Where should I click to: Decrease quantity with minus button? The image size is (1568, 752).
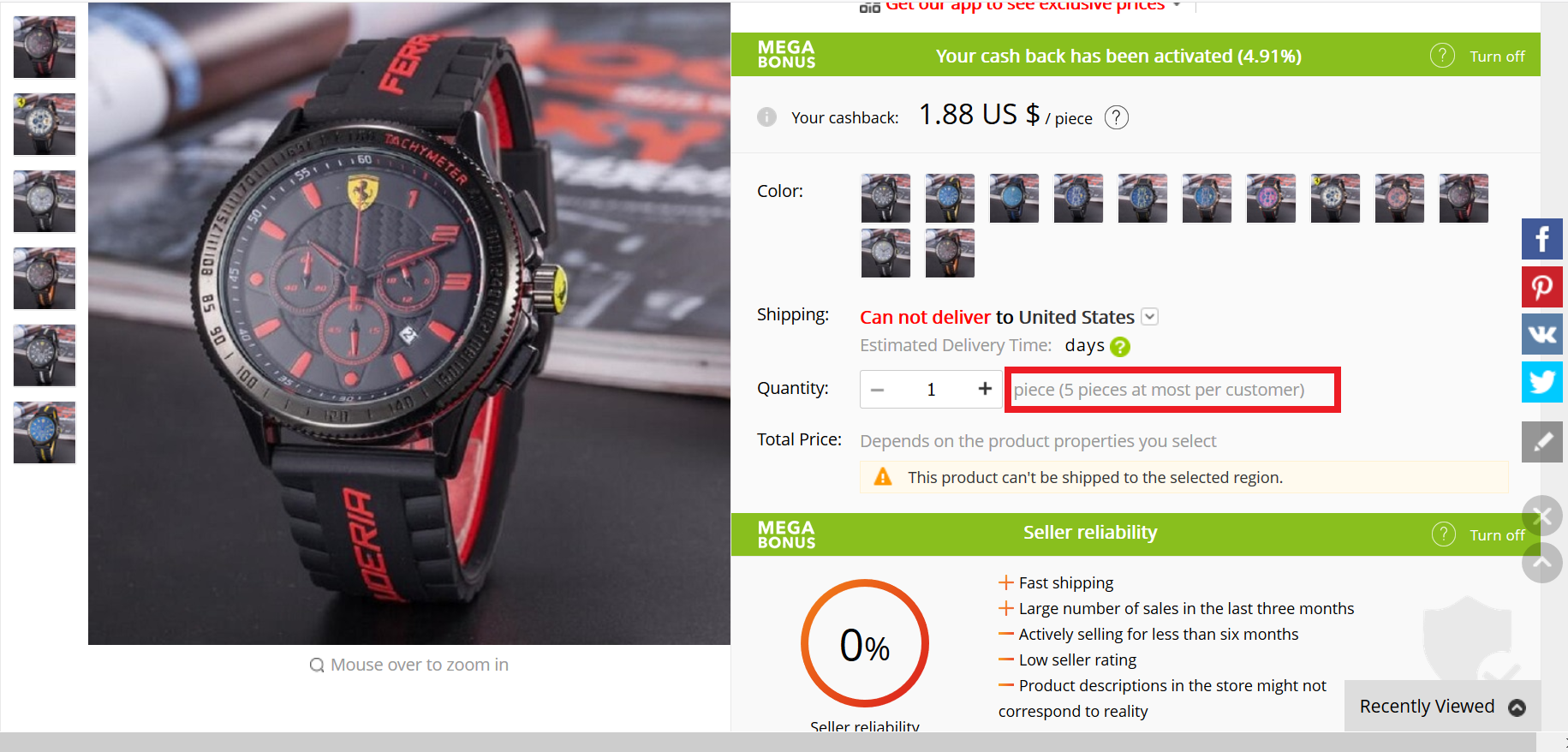pos(877,390)
